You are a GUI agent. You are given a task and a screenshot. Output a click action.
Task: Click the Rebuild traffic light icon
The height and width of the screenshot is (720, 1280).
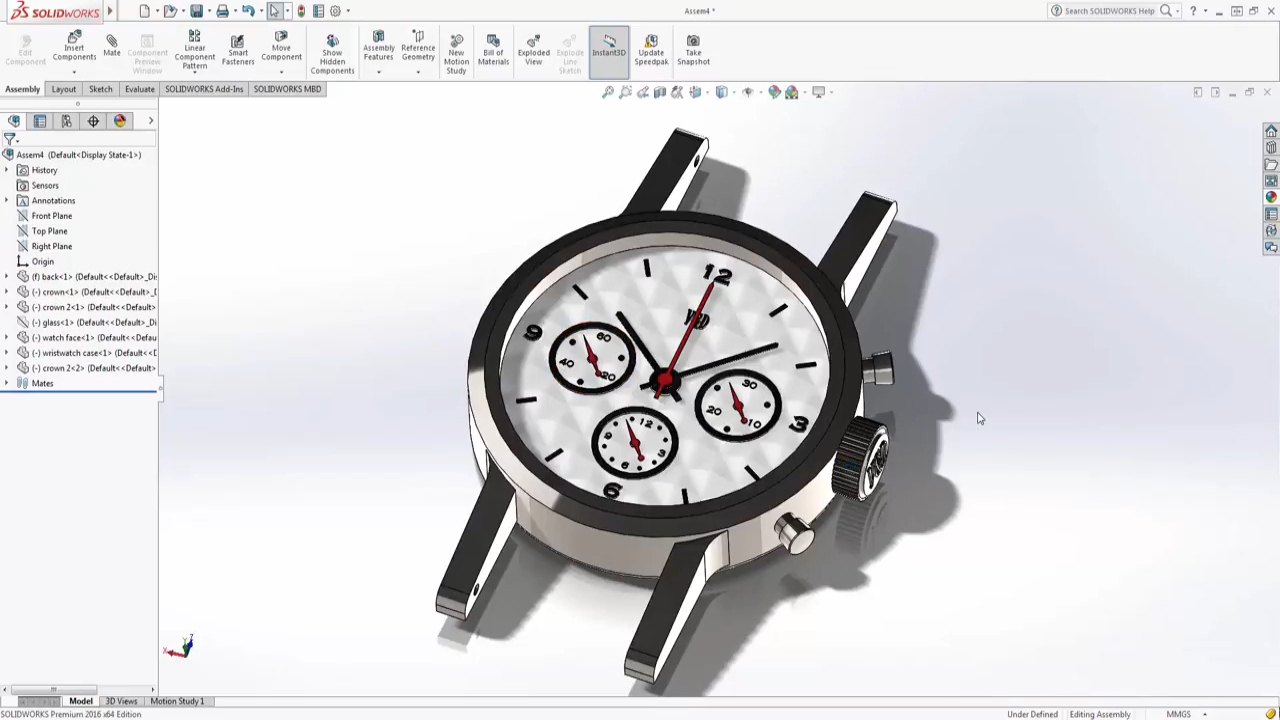301,11
